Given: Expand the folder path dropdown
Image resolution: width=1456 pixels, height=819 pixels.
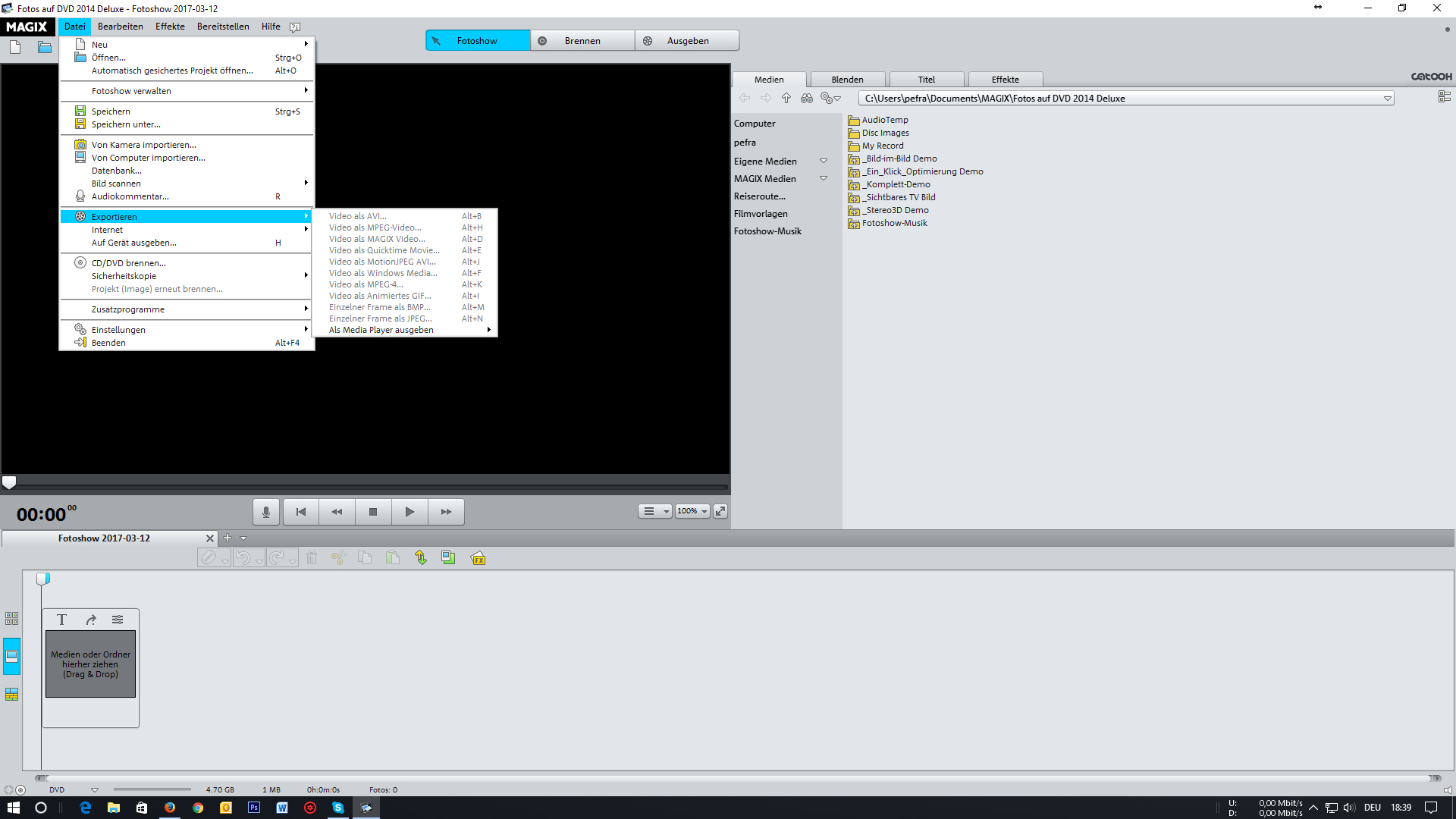Looking at the screenshot, I should pos(1387,99).
